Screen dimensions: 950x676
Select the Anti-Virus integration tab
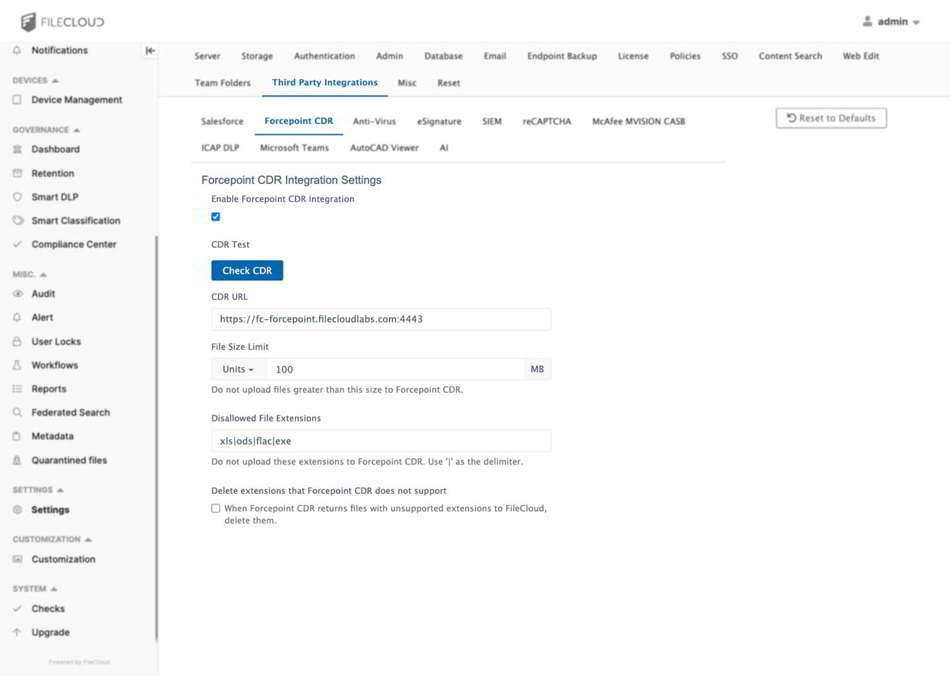click(374, 121)
